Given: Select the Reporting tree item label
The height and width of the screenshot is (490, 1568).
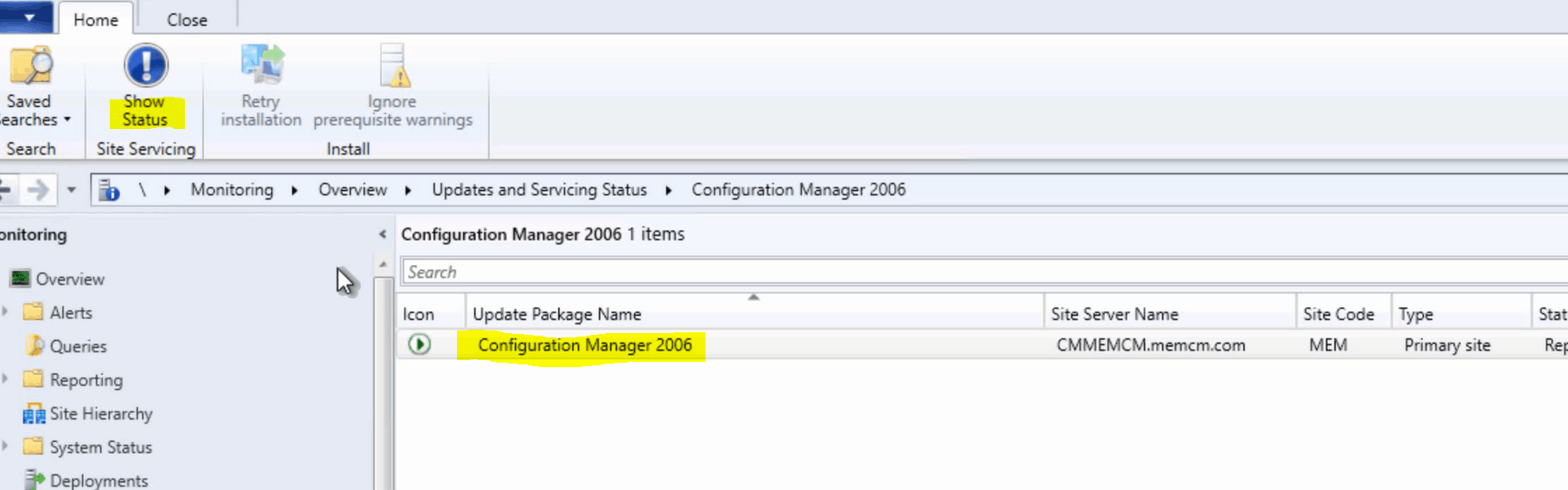Looking at the screenshot, I should pyautogui.click(x=86, y=380).
